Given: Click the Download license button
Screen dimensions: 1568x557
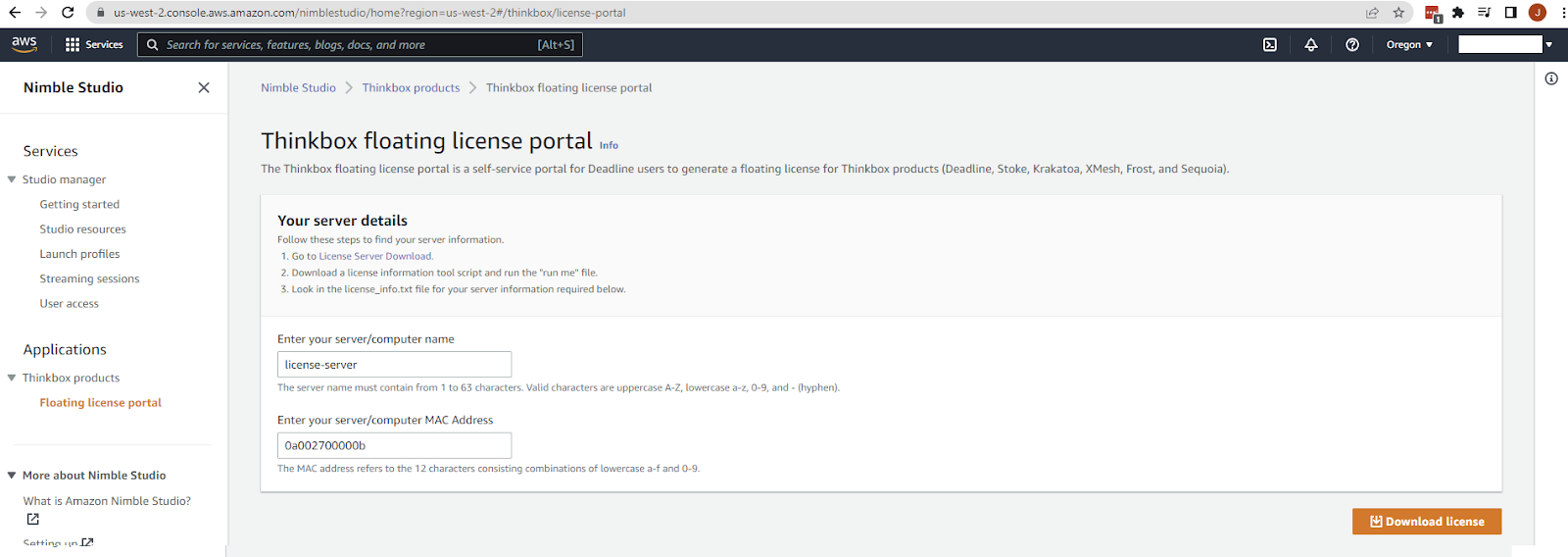Looking at the screenshot, I should [1427, 522].
